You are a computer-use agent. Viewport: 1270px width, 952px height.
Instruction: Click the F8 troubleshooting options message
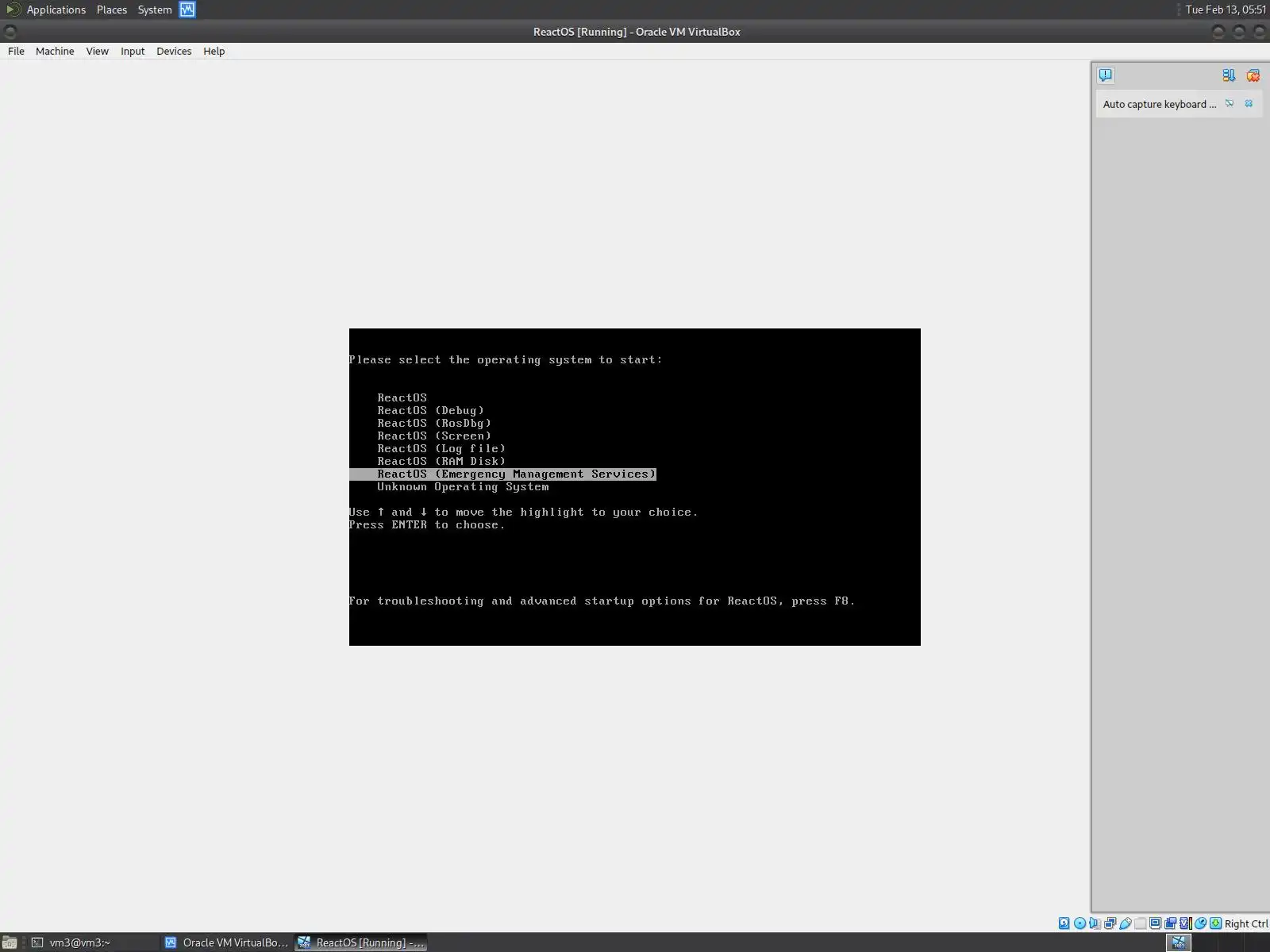(x=602, y=601)
